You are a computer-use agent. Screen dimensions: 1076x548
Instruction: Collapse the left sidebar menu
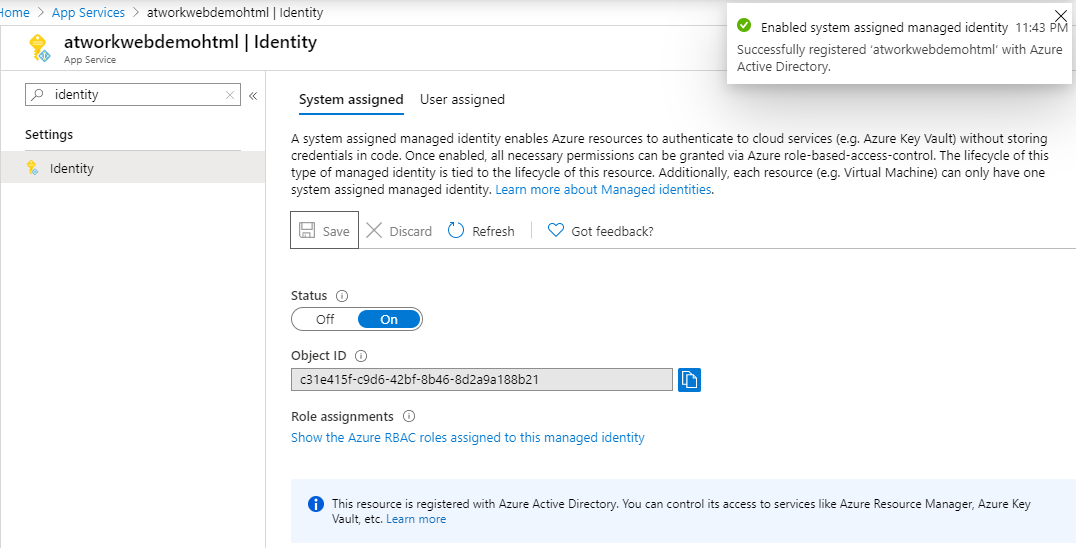point(253,96)
